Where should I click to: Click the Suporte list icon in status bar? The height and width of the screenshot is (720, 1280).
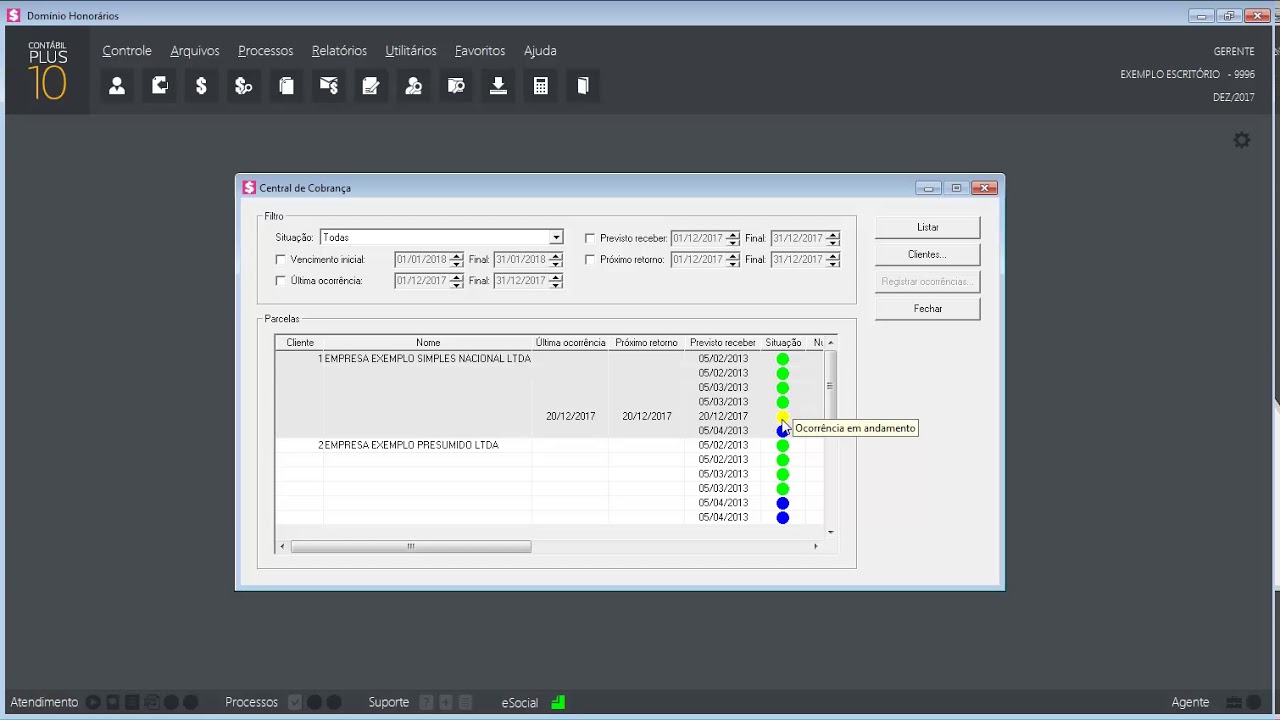(465, 702)
